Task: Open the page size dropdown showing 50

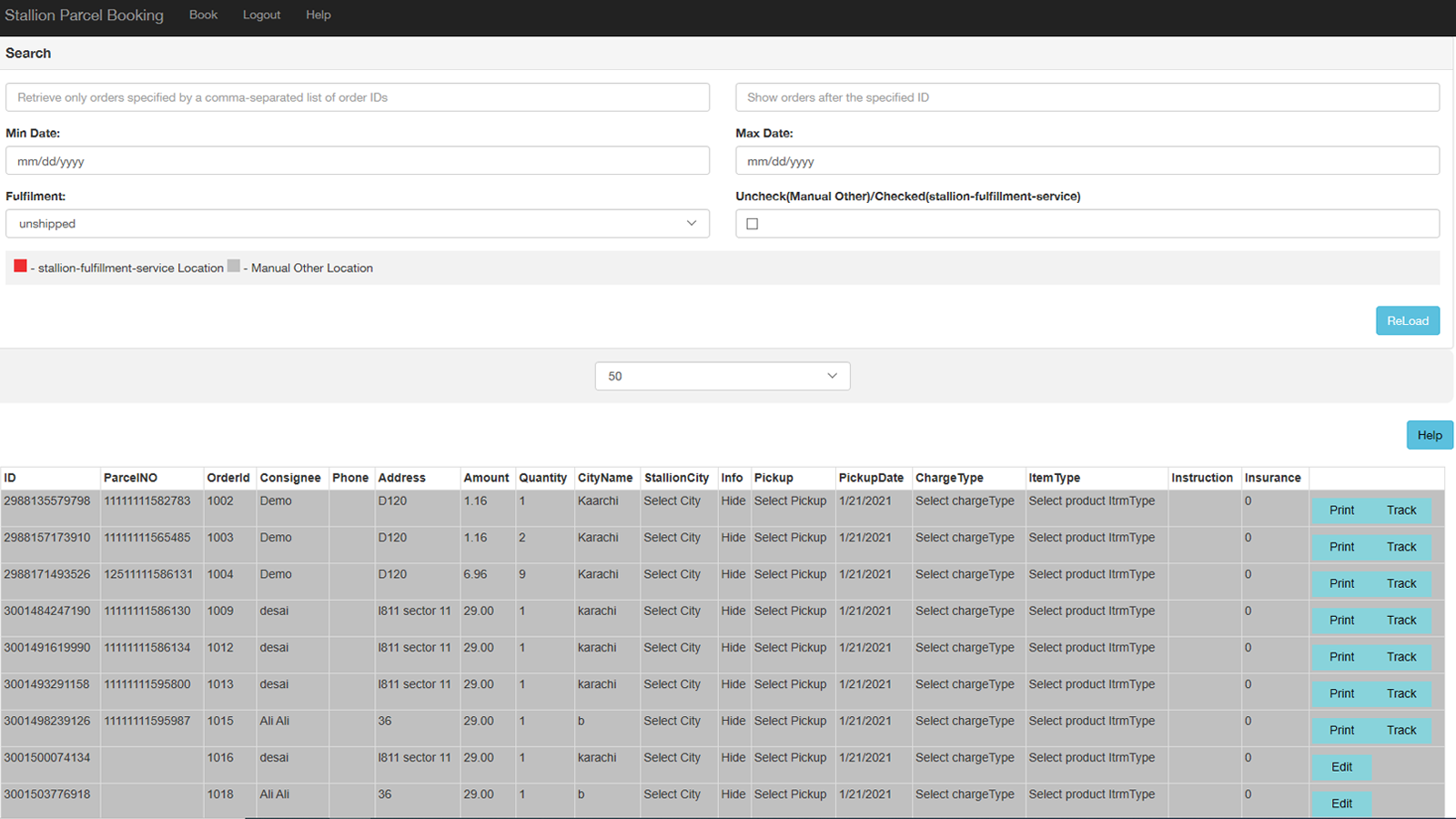Action: [723, 376]
